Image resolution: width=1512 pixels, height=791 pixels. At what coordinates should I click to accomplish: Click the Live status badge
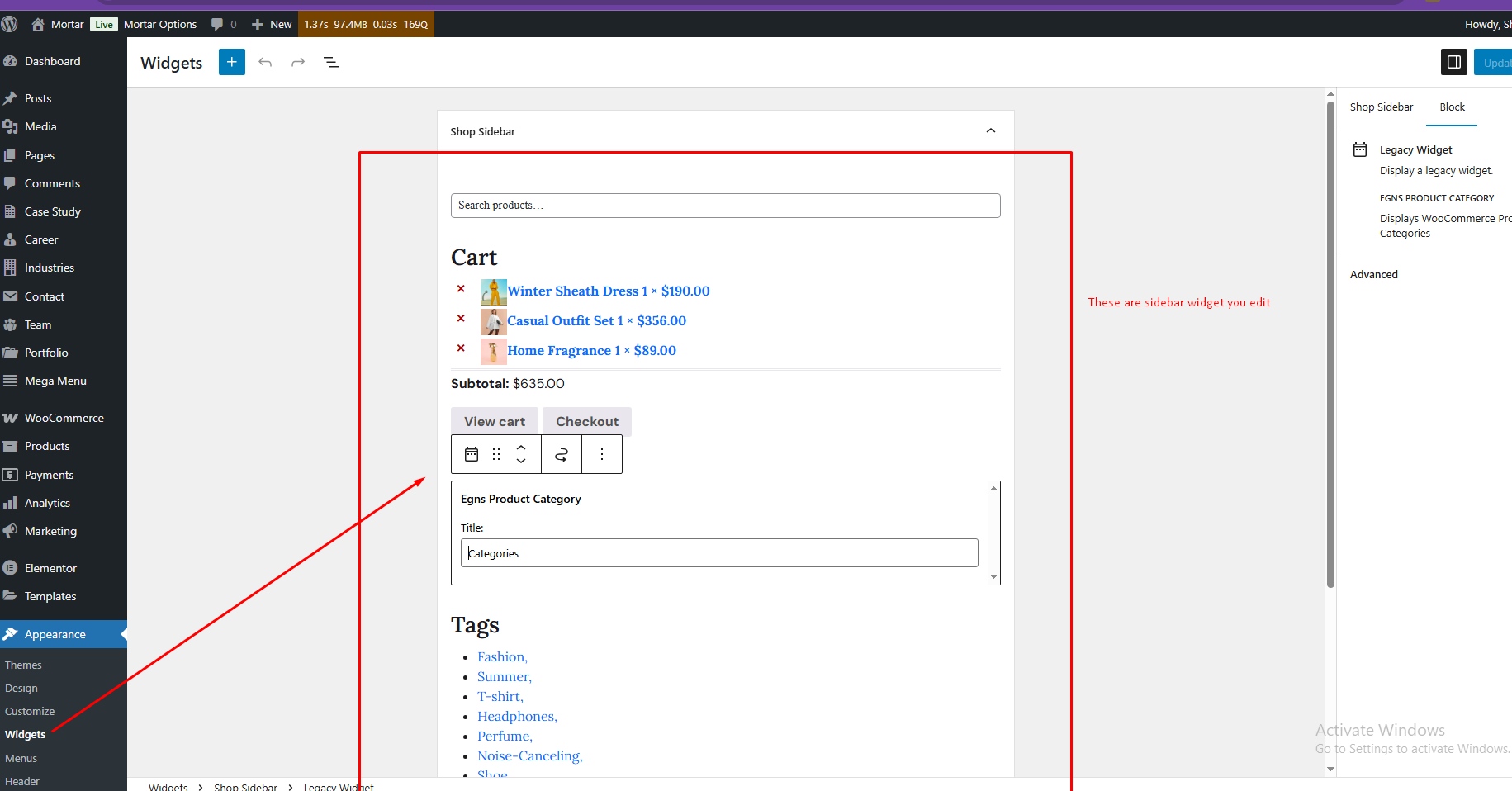point(104,24)
